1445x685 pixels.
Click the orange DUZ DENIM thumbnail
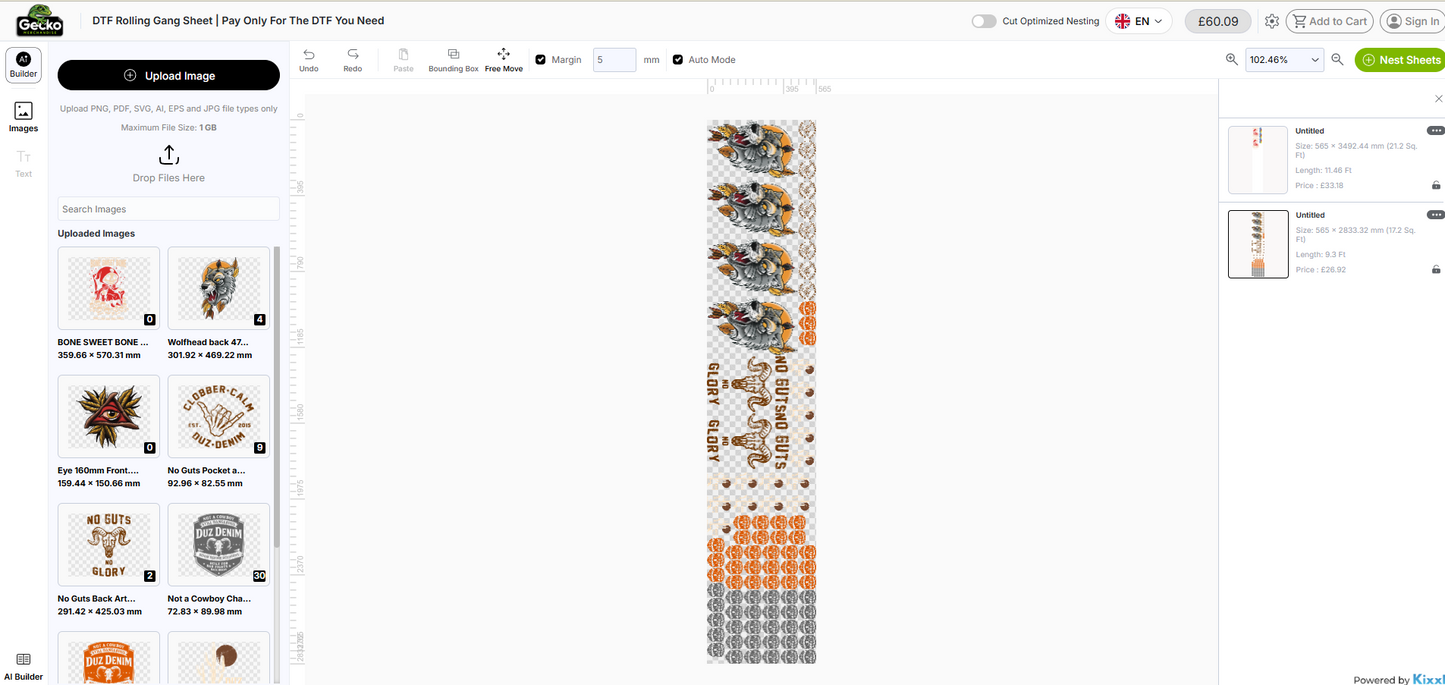(109, 658)
